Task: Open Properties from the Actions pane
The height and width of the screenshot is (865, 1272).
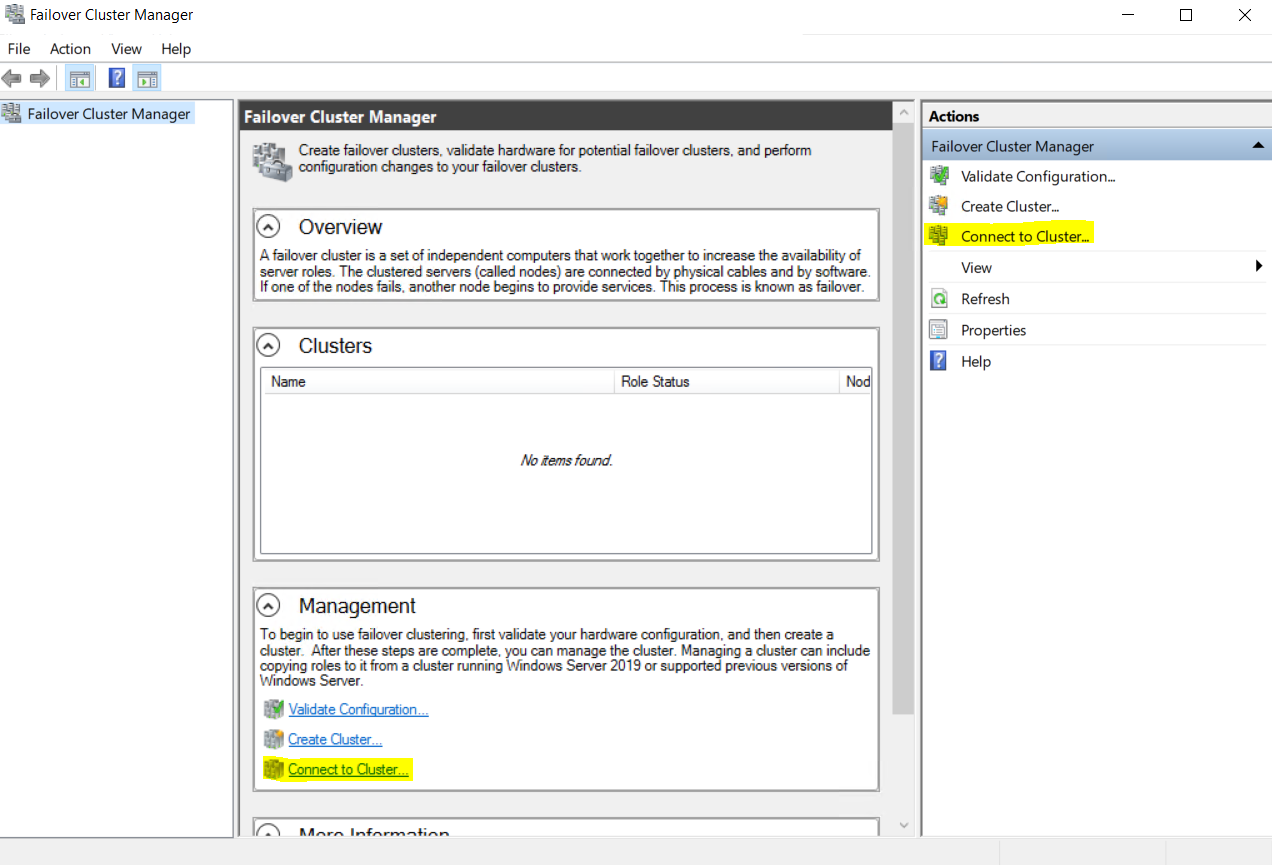Action: [x=994, y=330]
